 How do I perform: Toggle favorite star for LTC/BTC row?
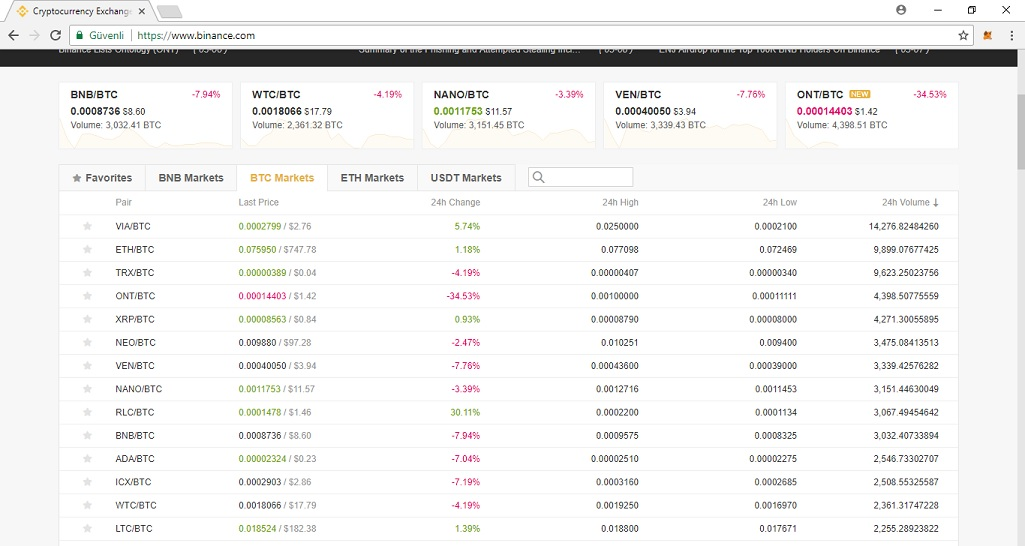87,528
